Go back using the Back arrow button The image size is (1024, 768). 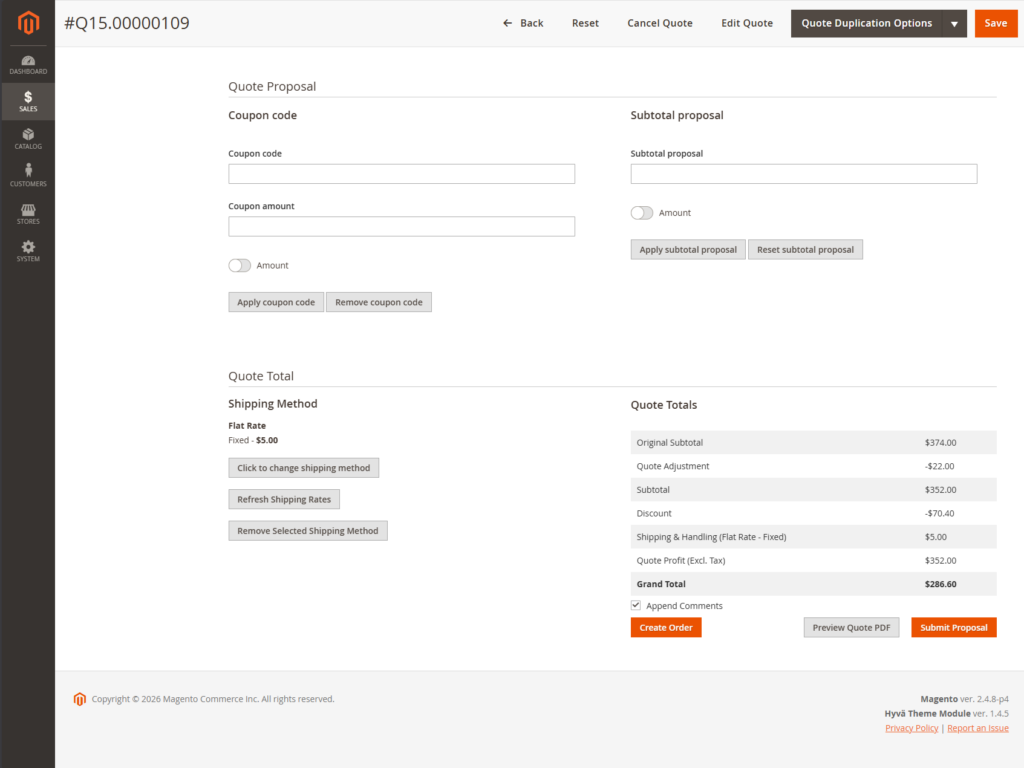pos(522,24)
